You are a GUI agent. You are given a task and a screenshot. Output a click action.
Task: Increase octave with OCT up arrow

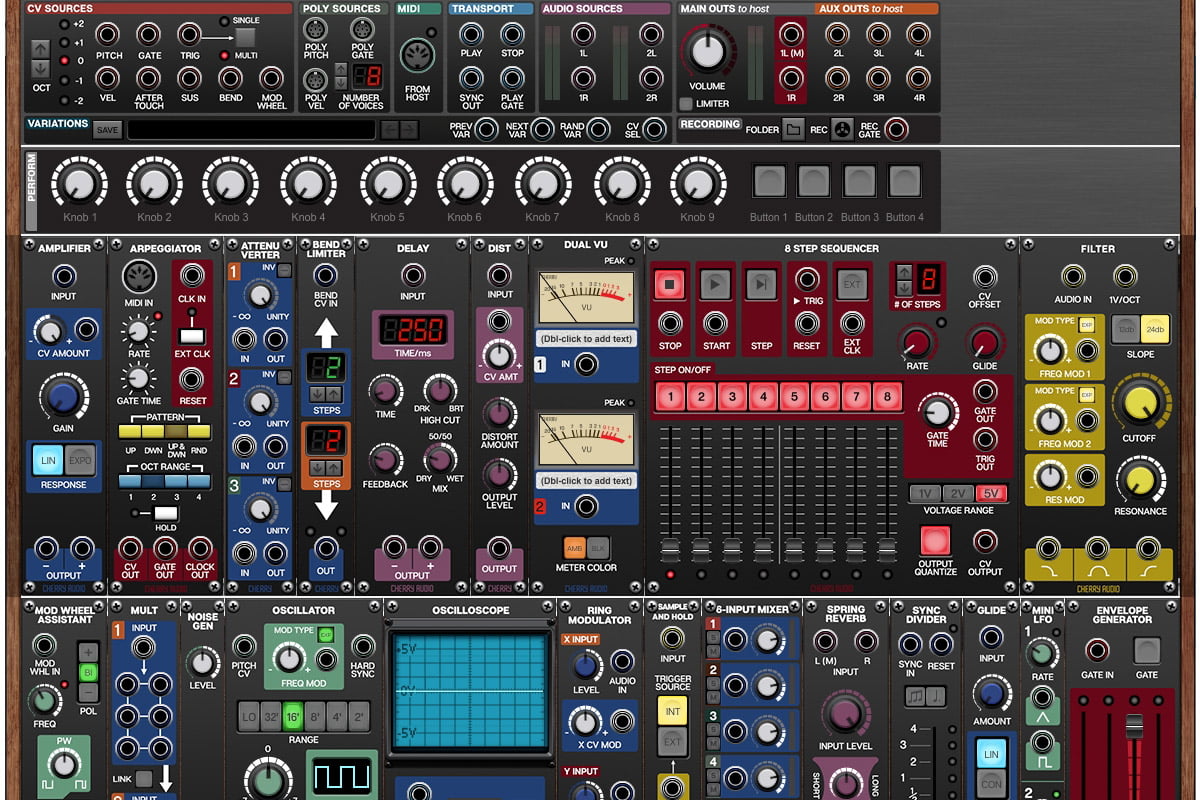(40, 49)
